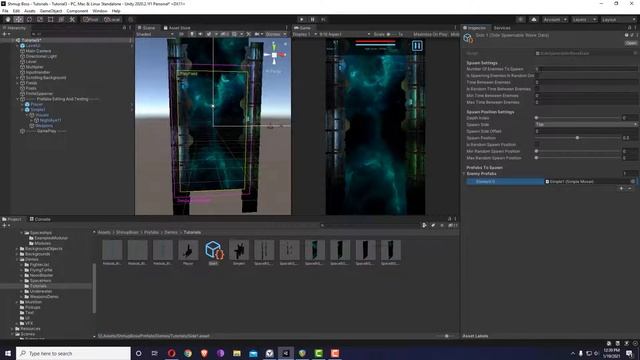Select the Move tool in Unity toolbar

[x=18, y=19]
